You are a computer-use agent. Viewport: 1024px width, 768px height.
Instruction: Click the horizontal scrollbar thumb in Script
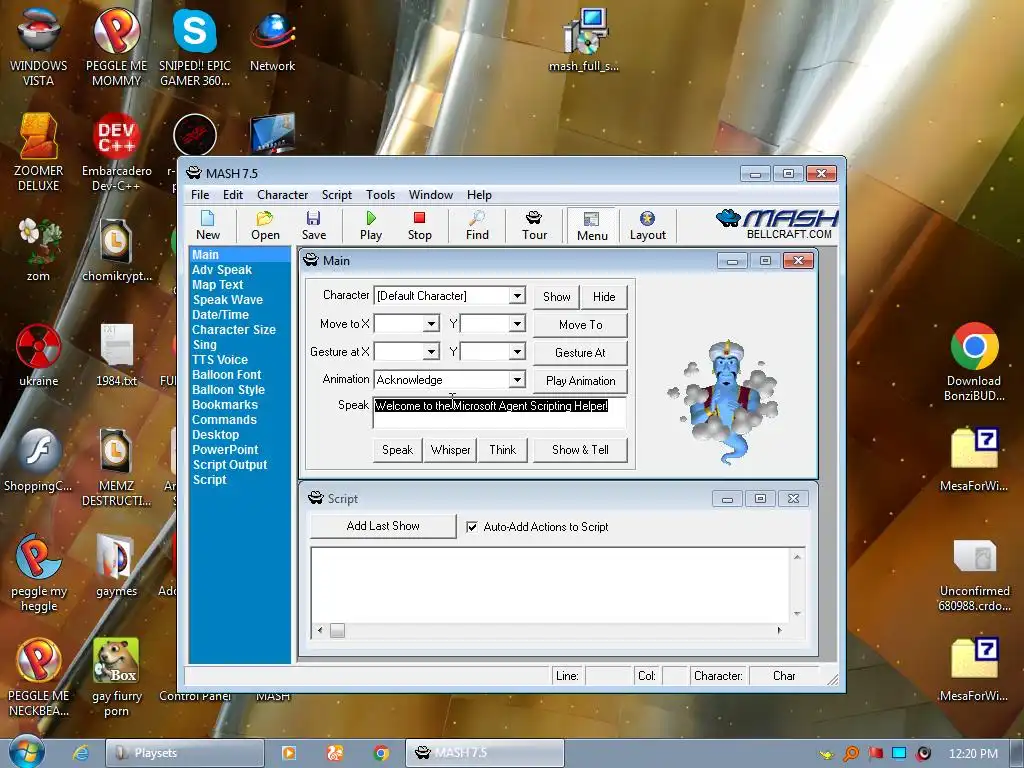pyautogui.click(x=337, y=630)
